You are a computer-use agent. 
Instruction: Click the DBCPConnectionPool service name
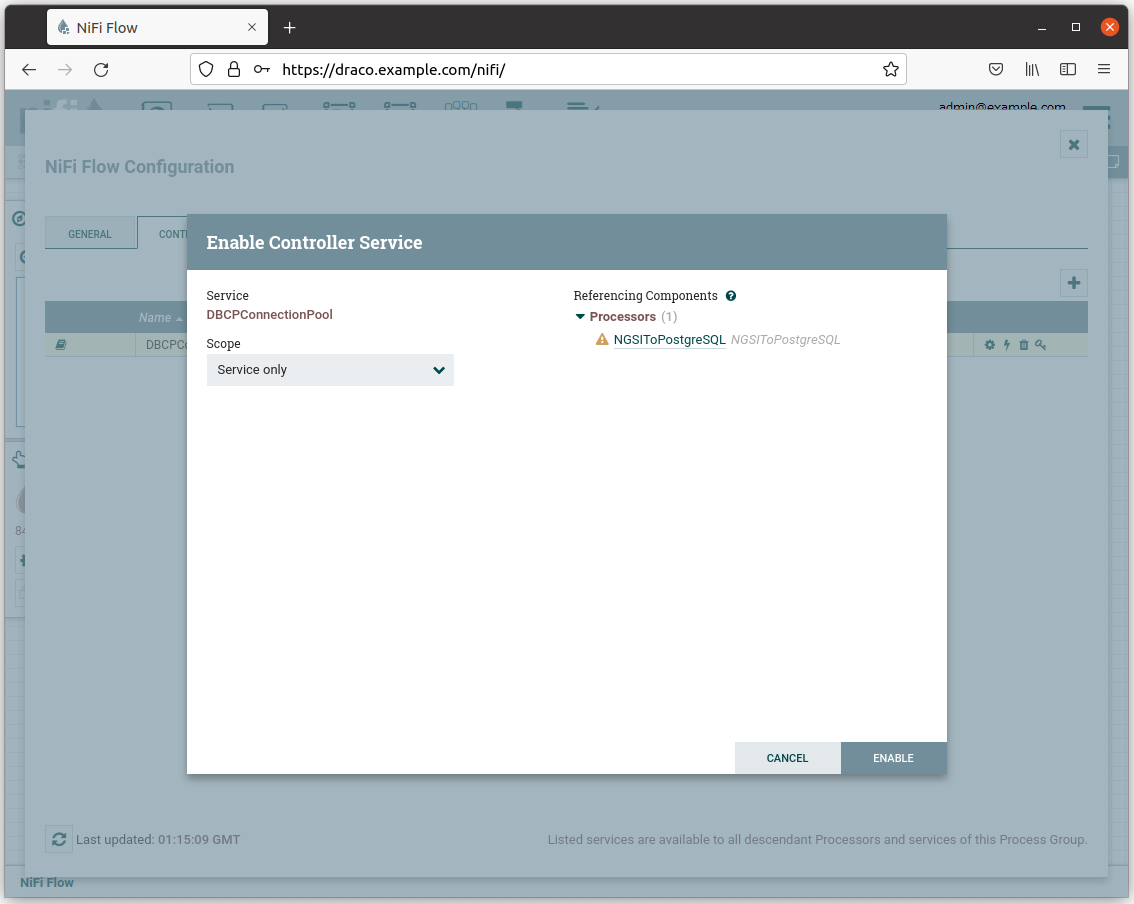click(269, 315)
